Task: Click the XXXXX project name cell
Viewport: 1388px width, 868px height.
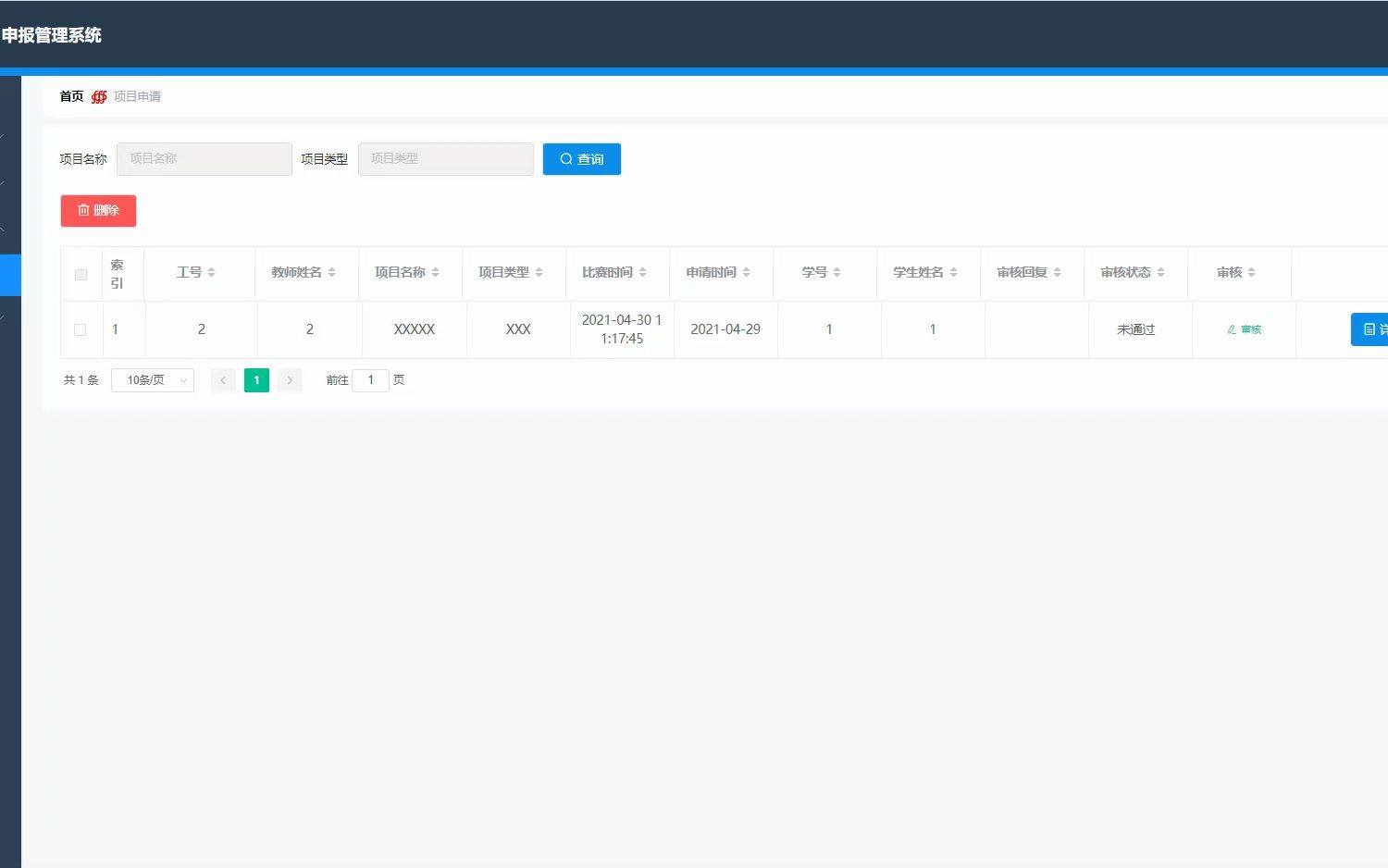Action: 415,329
